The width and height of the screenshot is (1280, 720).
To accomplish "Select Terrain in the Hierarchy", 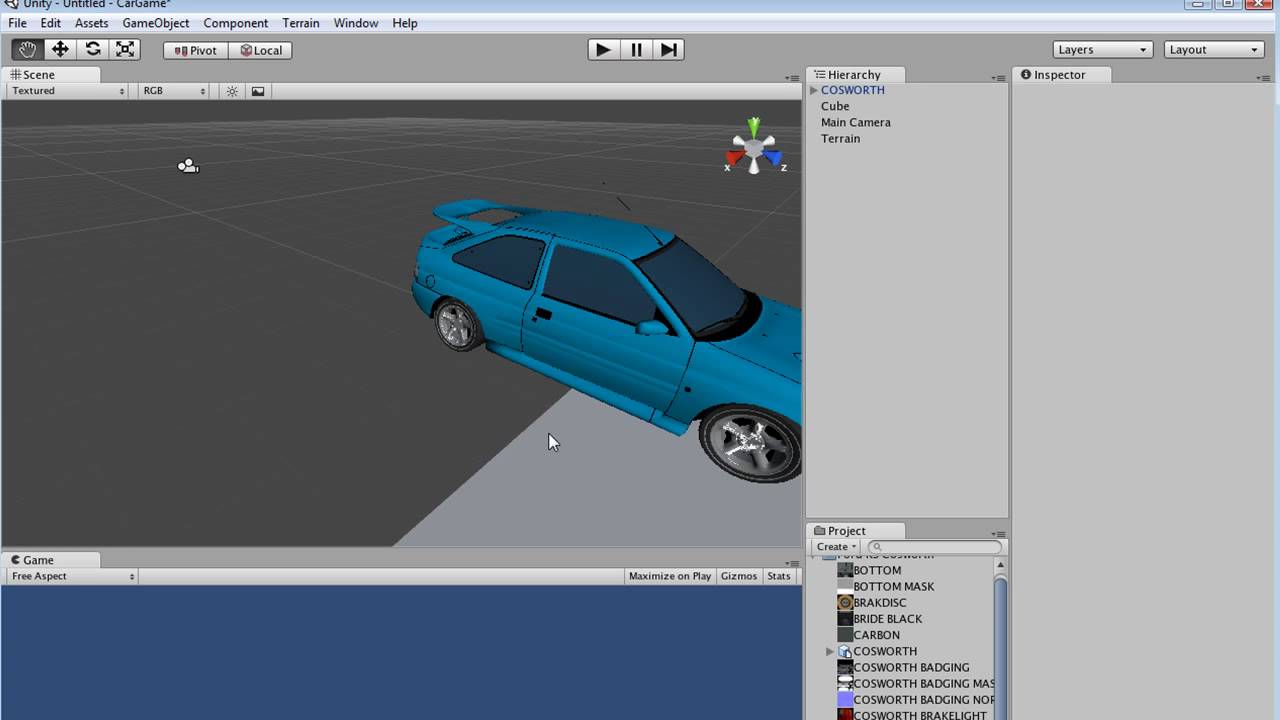I will click(841, 138).
